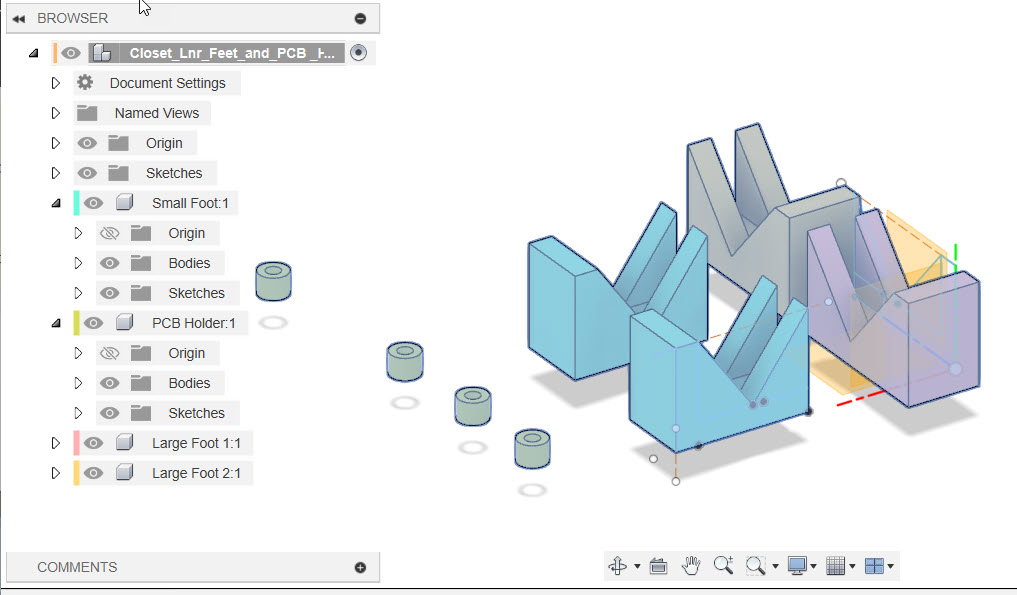Select the Orbit tool in the navigation bar

(618, 565)
